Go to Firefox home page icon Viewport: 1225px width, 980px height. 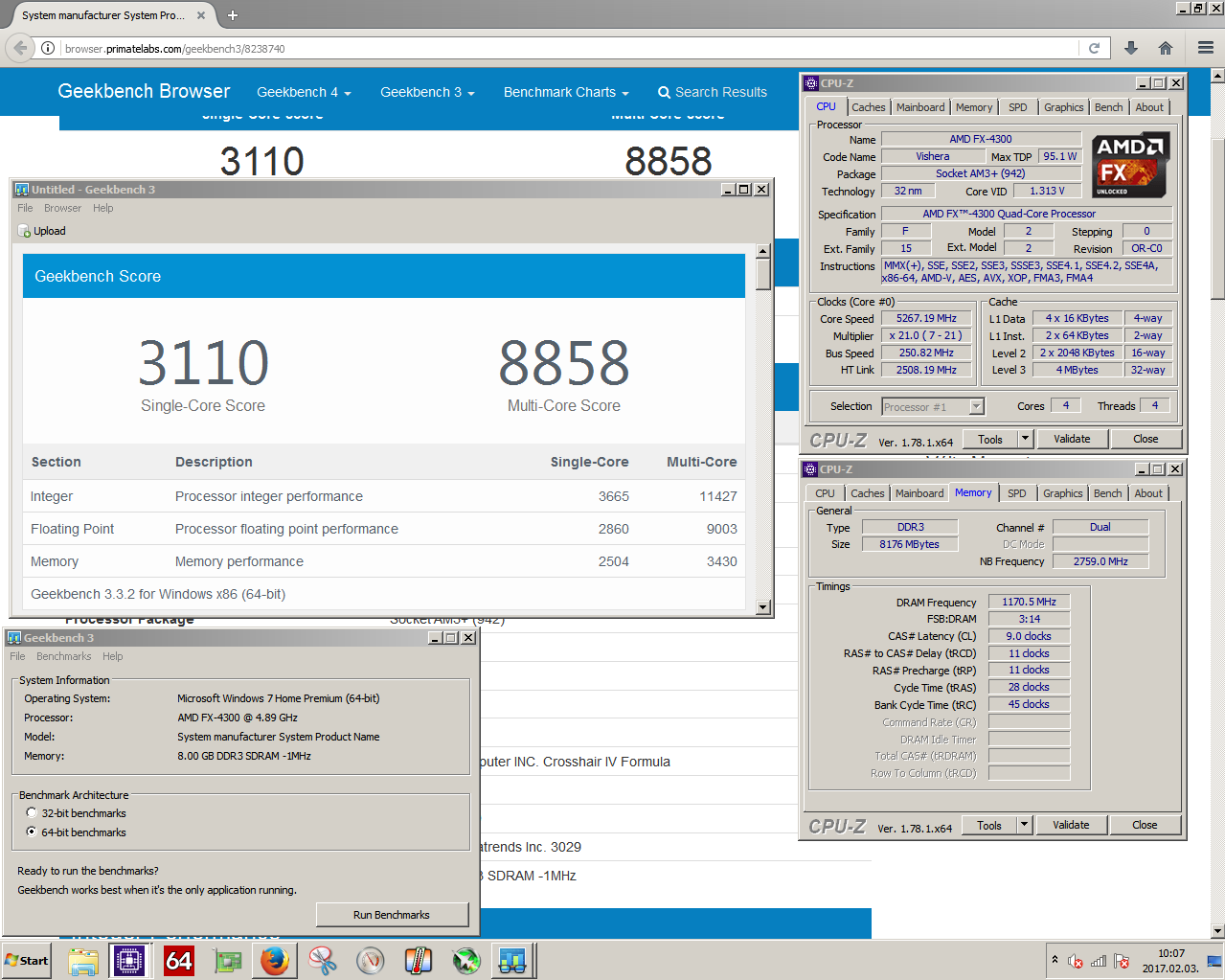(1166, 48)
